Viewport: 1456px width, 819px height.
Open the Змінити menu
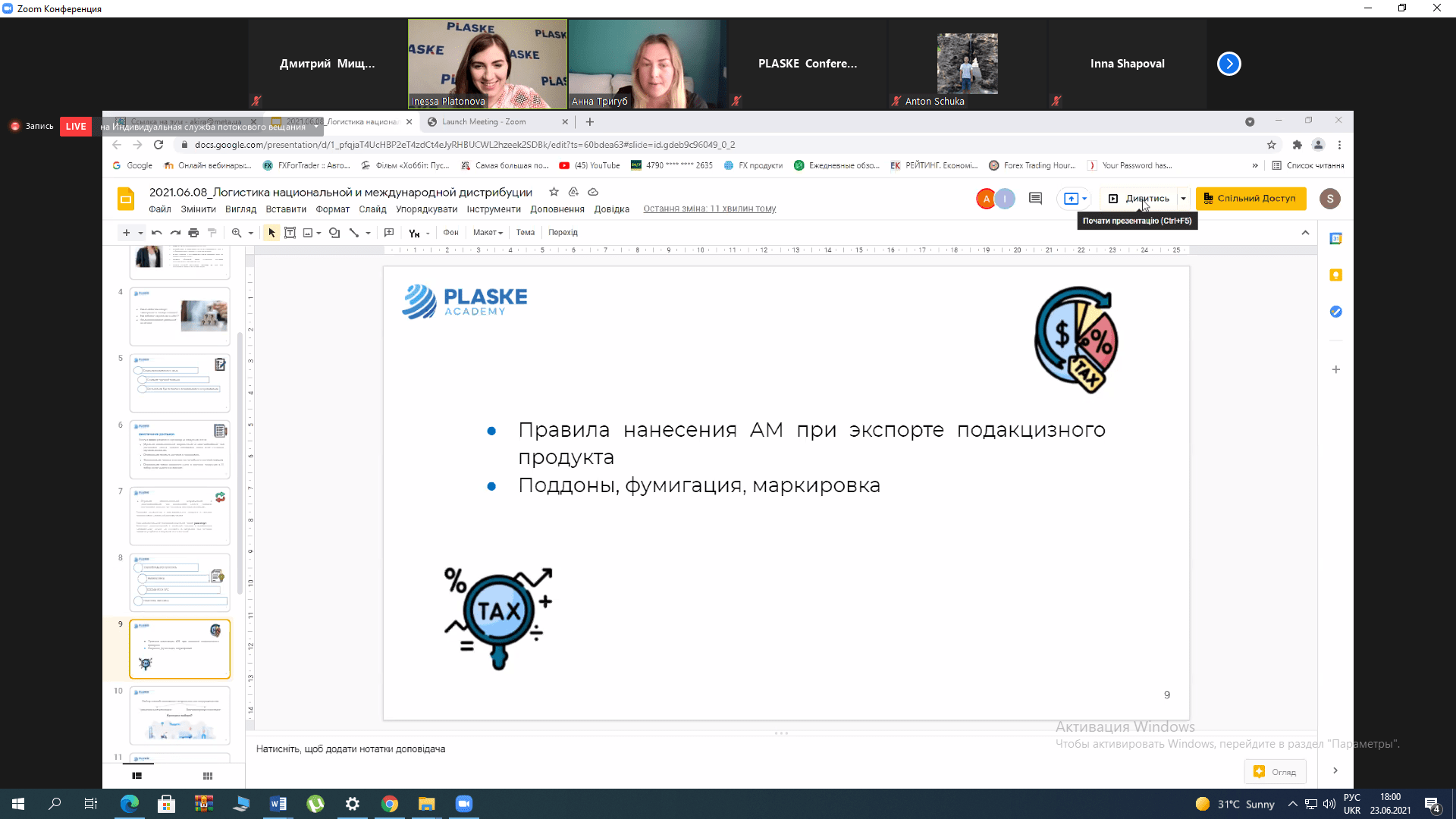click(198, 209)
